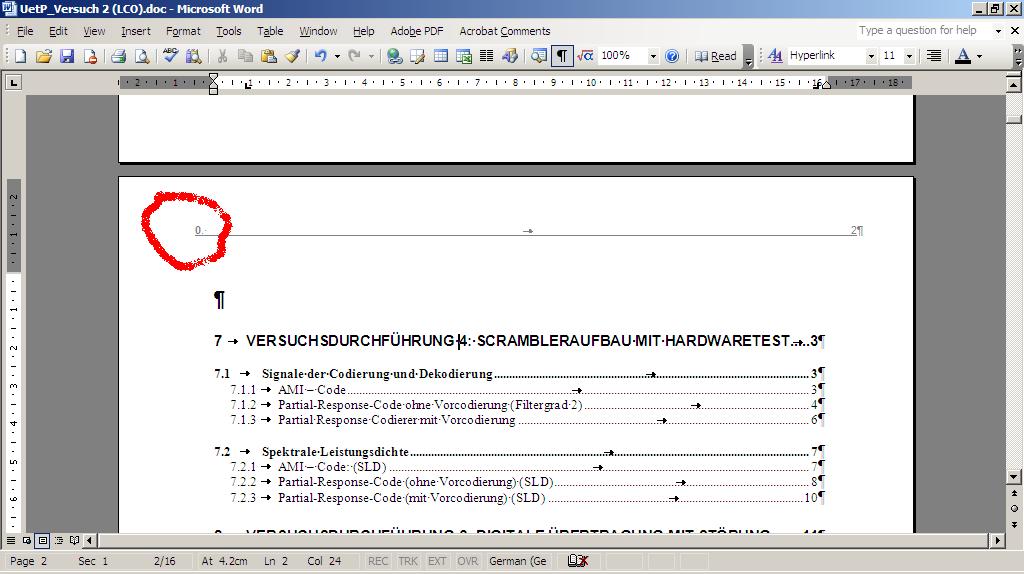The image size is (1024, 574).
Task: Open the Zoom 100% dropdown
Action: [652, 56]
